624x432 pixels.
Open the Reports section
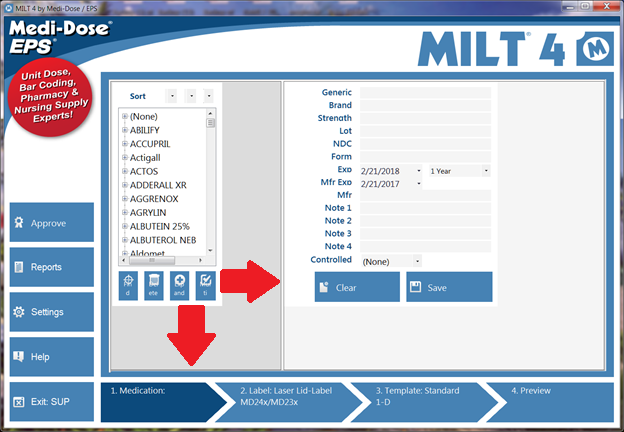tap(52, 267)
